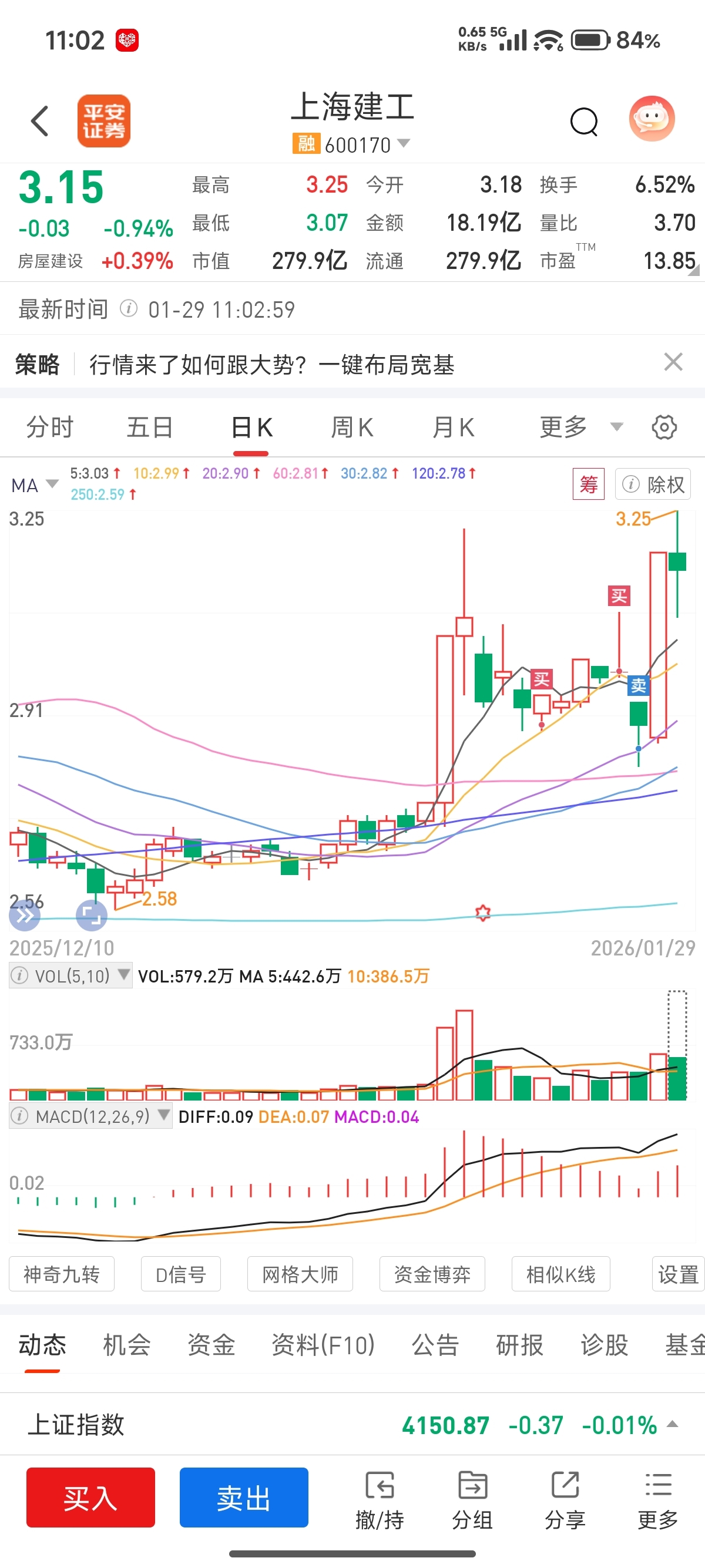The width and height of the screenshot is (705, 1568).
Task: Open the 公告 tab
Action: pos(435,1345)
